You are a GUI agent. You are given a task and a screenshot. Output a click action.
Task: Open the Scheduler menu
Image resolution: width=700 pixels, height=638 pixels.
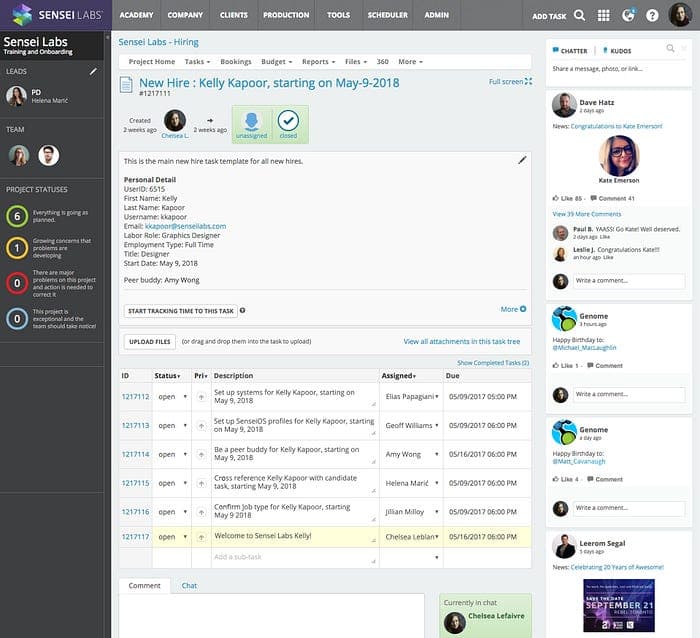click(x=388, y=15)
